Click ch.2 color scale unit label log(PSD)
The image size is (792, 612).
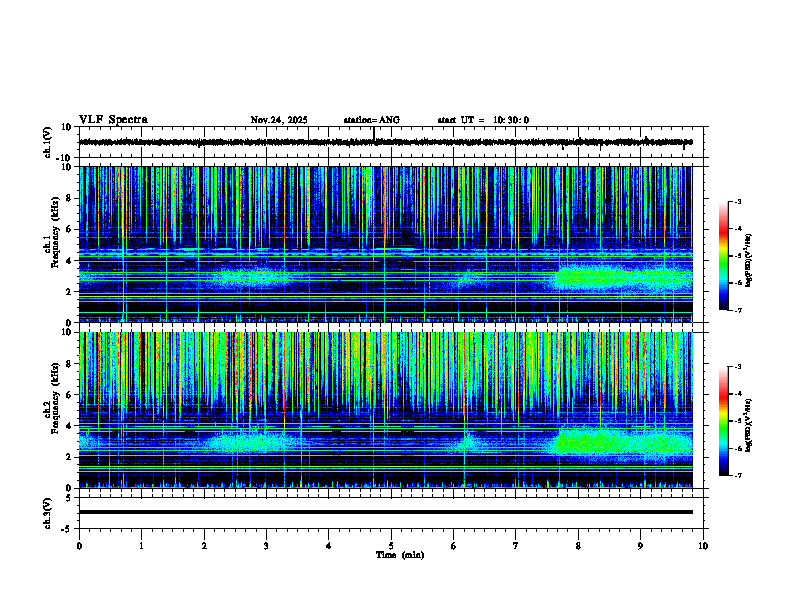tap(748, 424)
